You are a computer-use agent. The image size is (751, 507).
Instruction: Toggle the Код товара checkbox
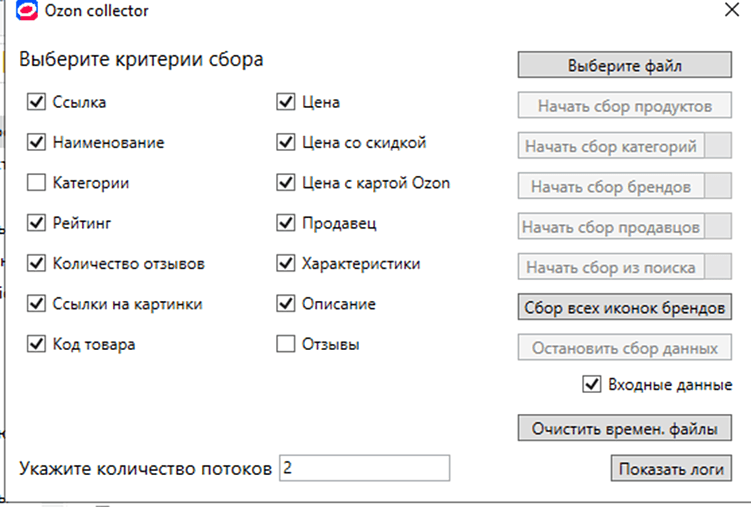[x=37, y=345]
